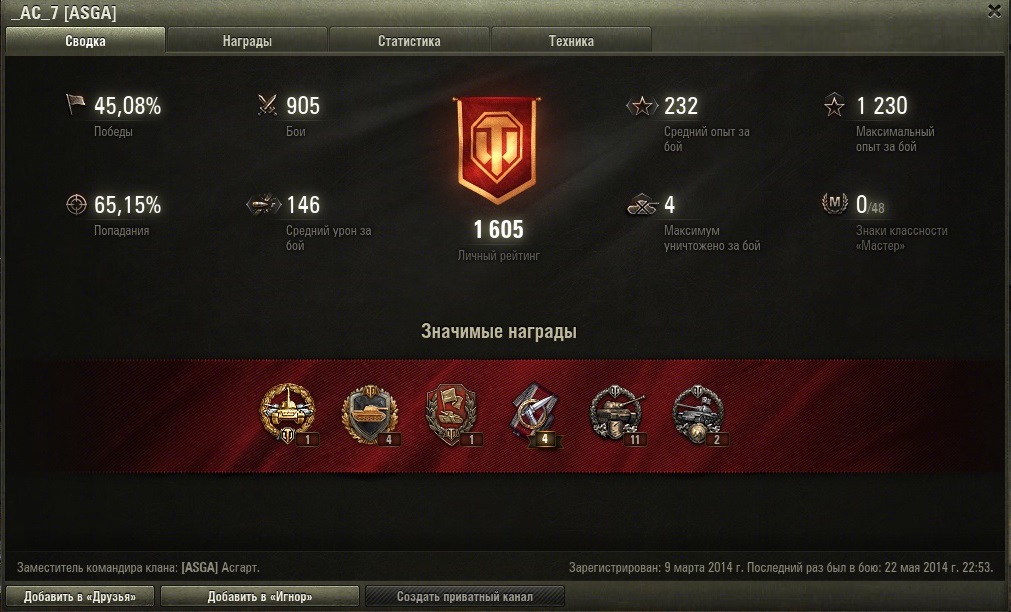Click the maximum experience star icon

coord(834,105)
